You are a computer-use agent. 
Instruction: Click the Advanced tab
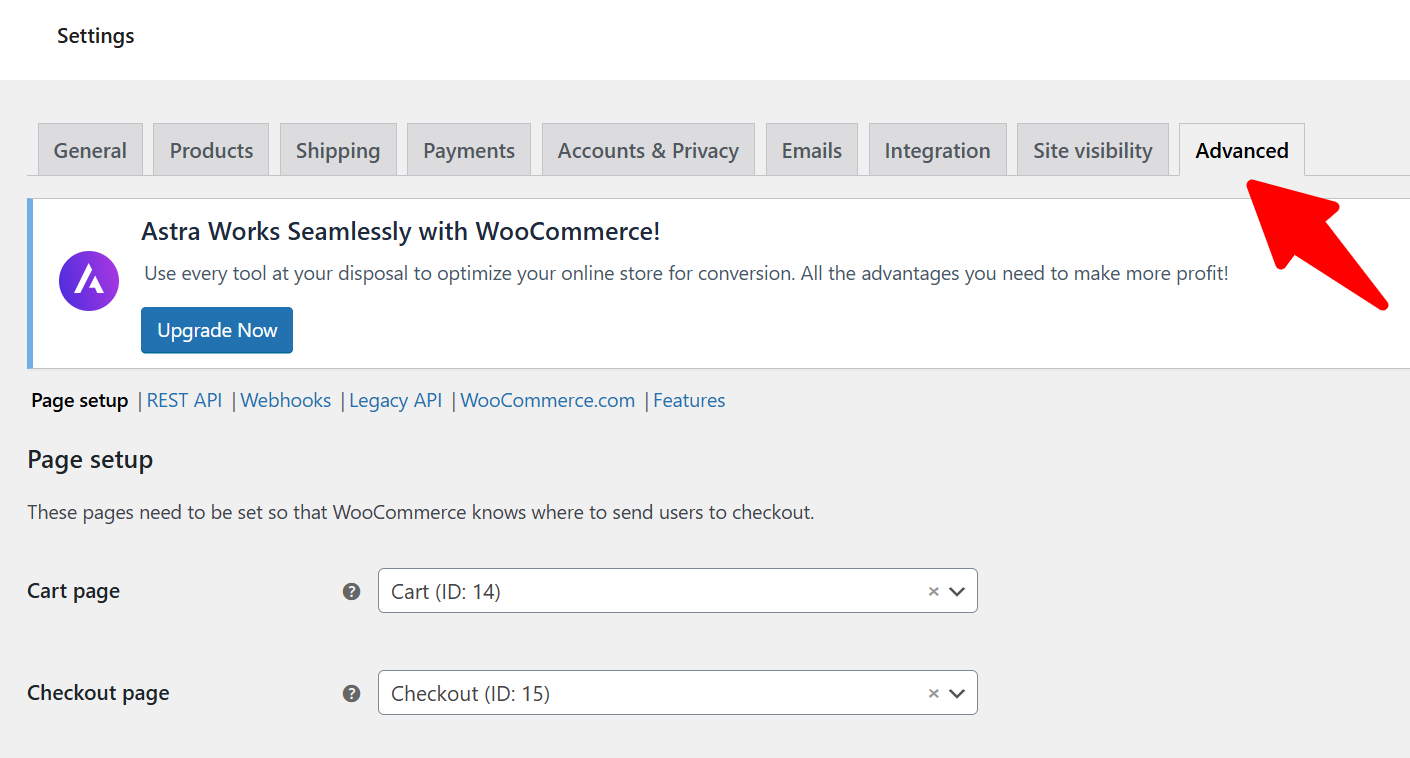coord(1242,150)
